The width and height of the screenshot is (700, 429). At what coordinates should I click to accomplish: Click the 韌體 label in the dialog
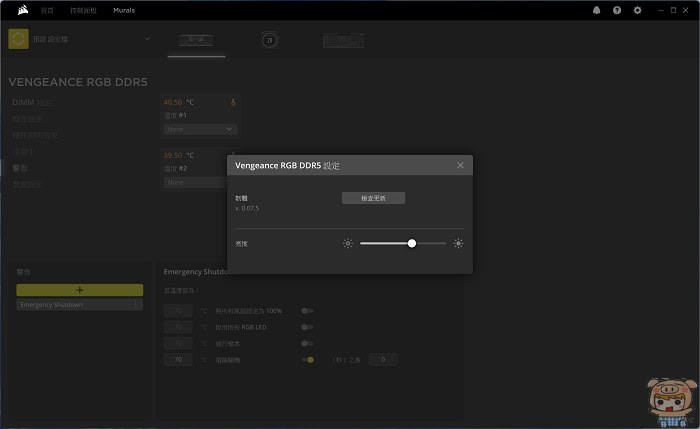pyautogui.click(x=241, y=198)
